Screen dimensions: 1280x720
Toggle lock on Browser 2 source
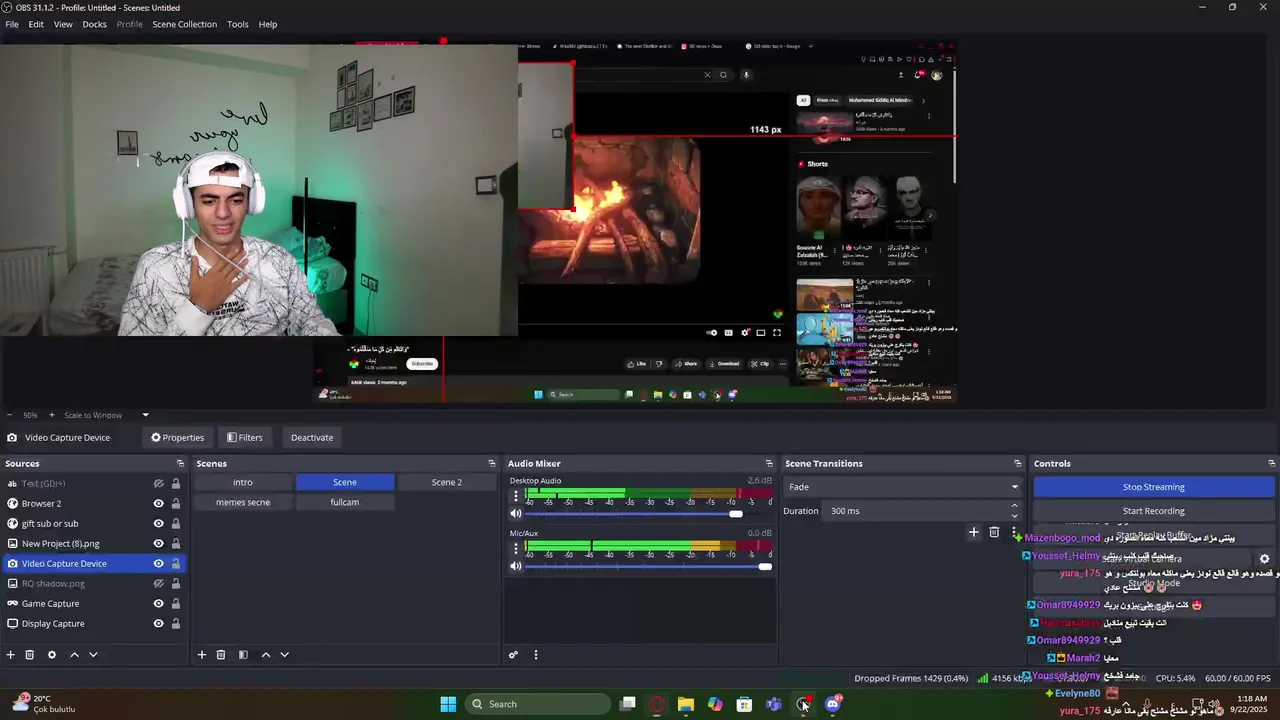click(176, 503)
